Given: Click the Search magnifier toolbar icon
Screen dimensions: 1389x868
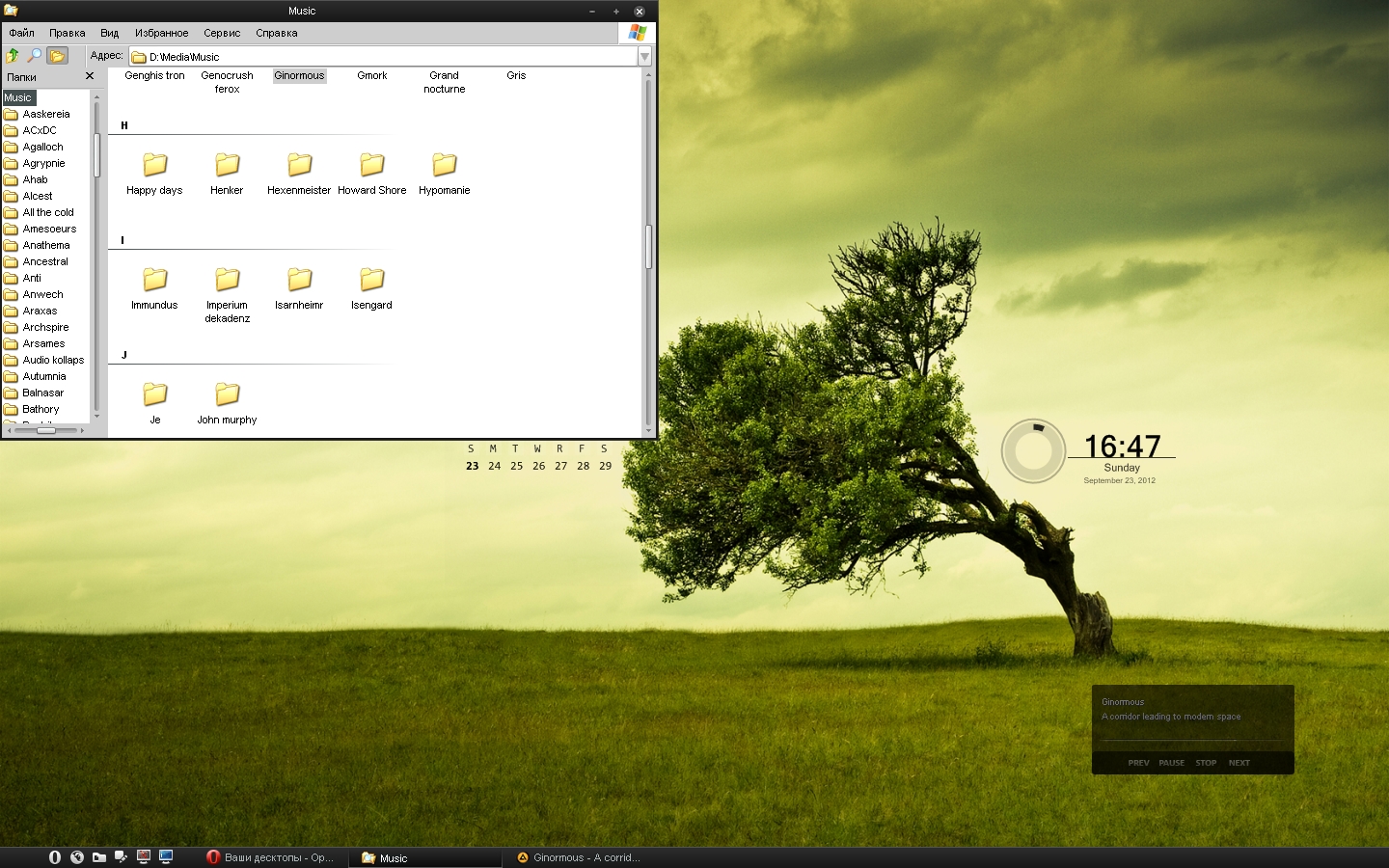Looking at the screenshot, I should tap(34, 56).
